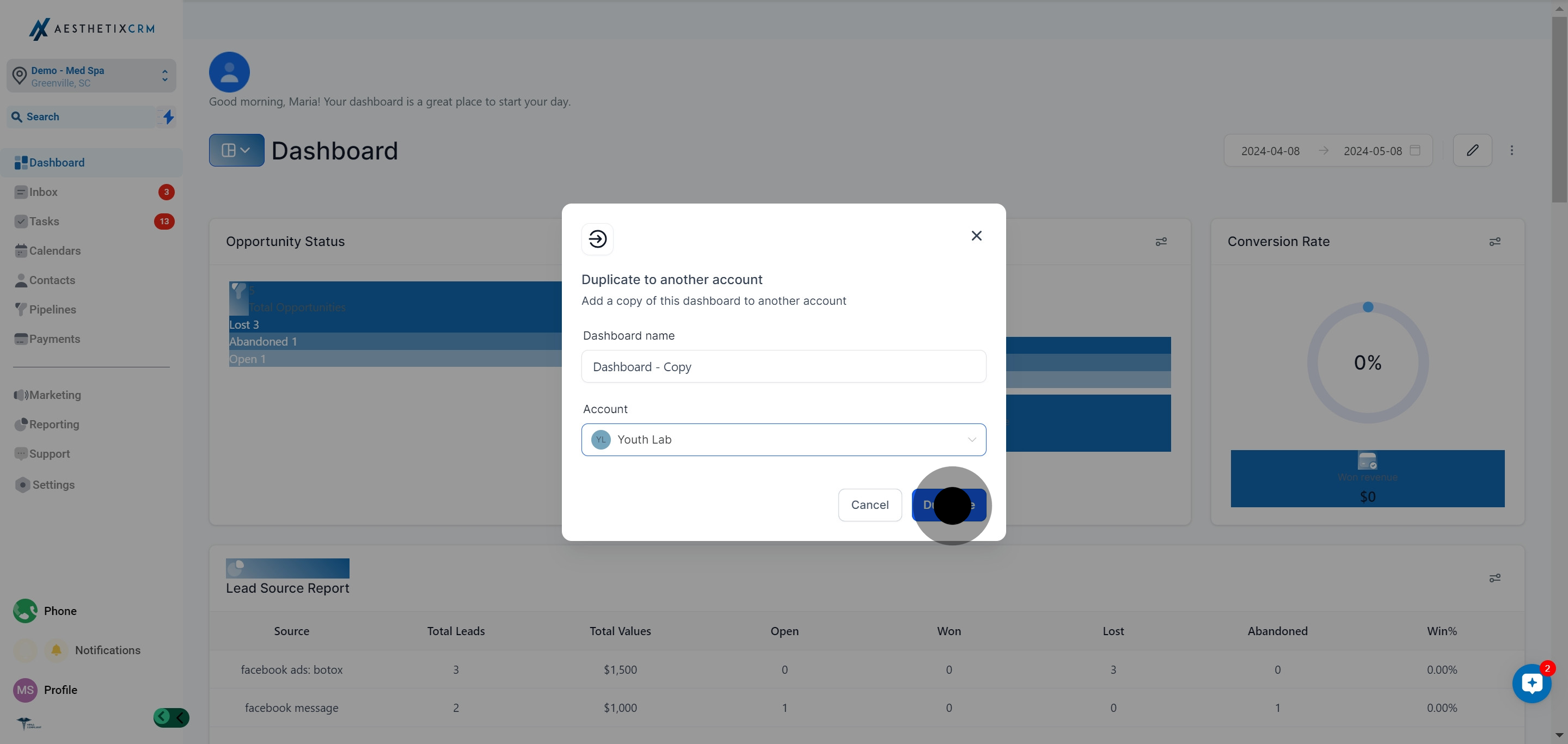Click the lightning bolt quick actions icon
This screenshot has height=744, width=1568.
point(168,117)
